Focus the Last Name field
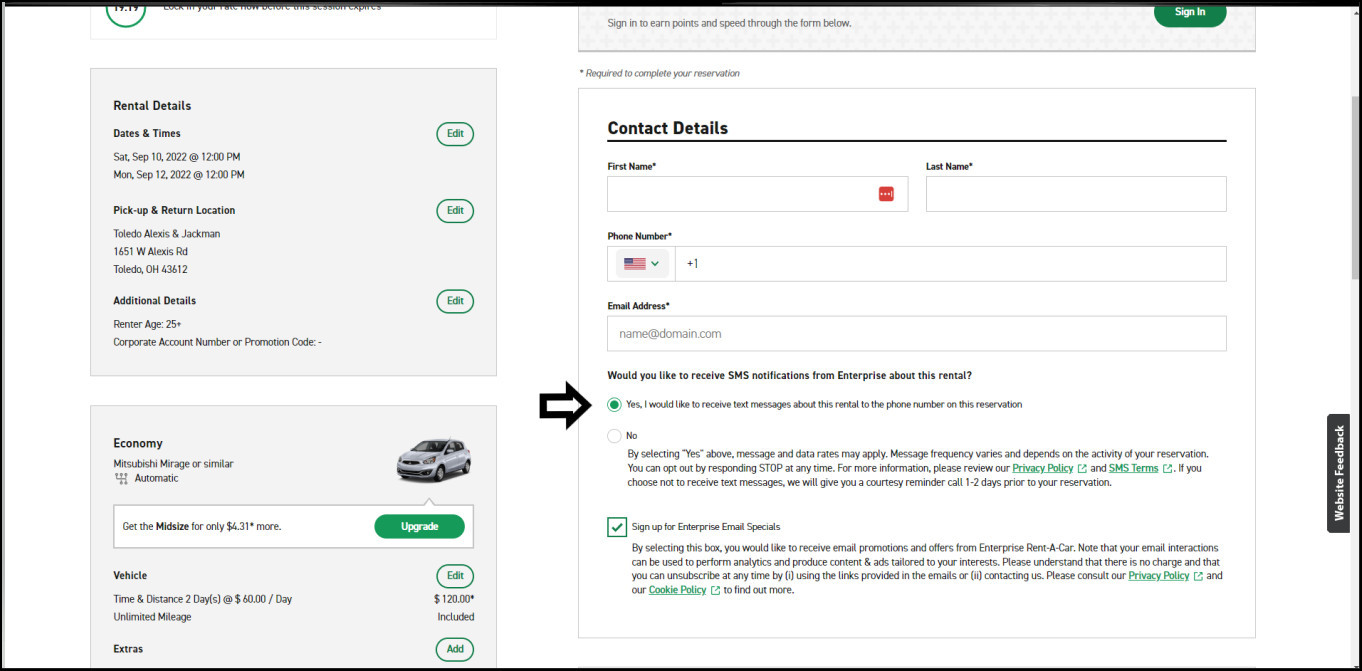This screenshot has height=671, width=1362. pyautogui.click(x=1076, y=194)
